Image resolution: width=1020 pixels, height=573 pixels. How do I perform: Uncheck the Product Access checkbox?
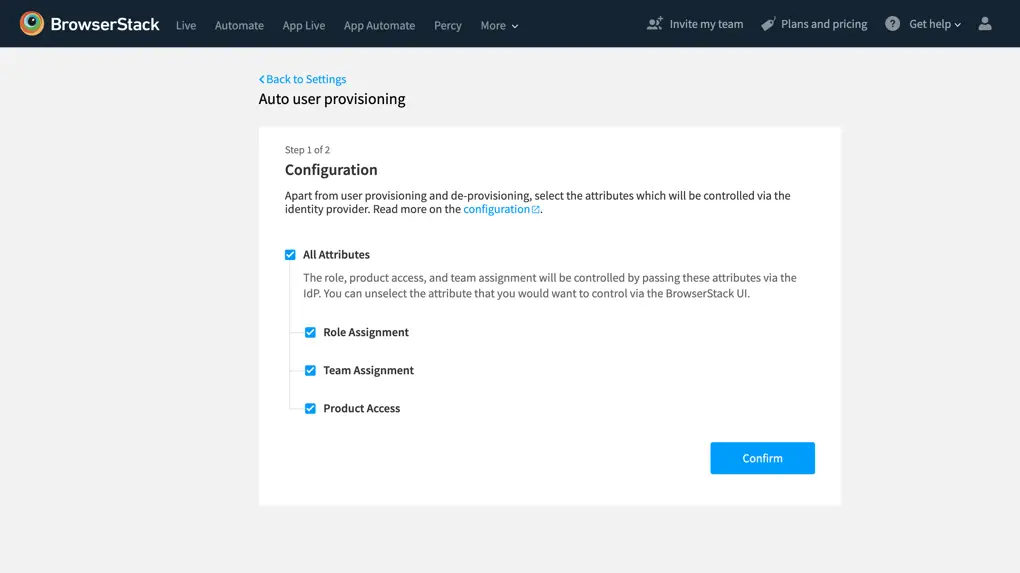coord(310,409)
